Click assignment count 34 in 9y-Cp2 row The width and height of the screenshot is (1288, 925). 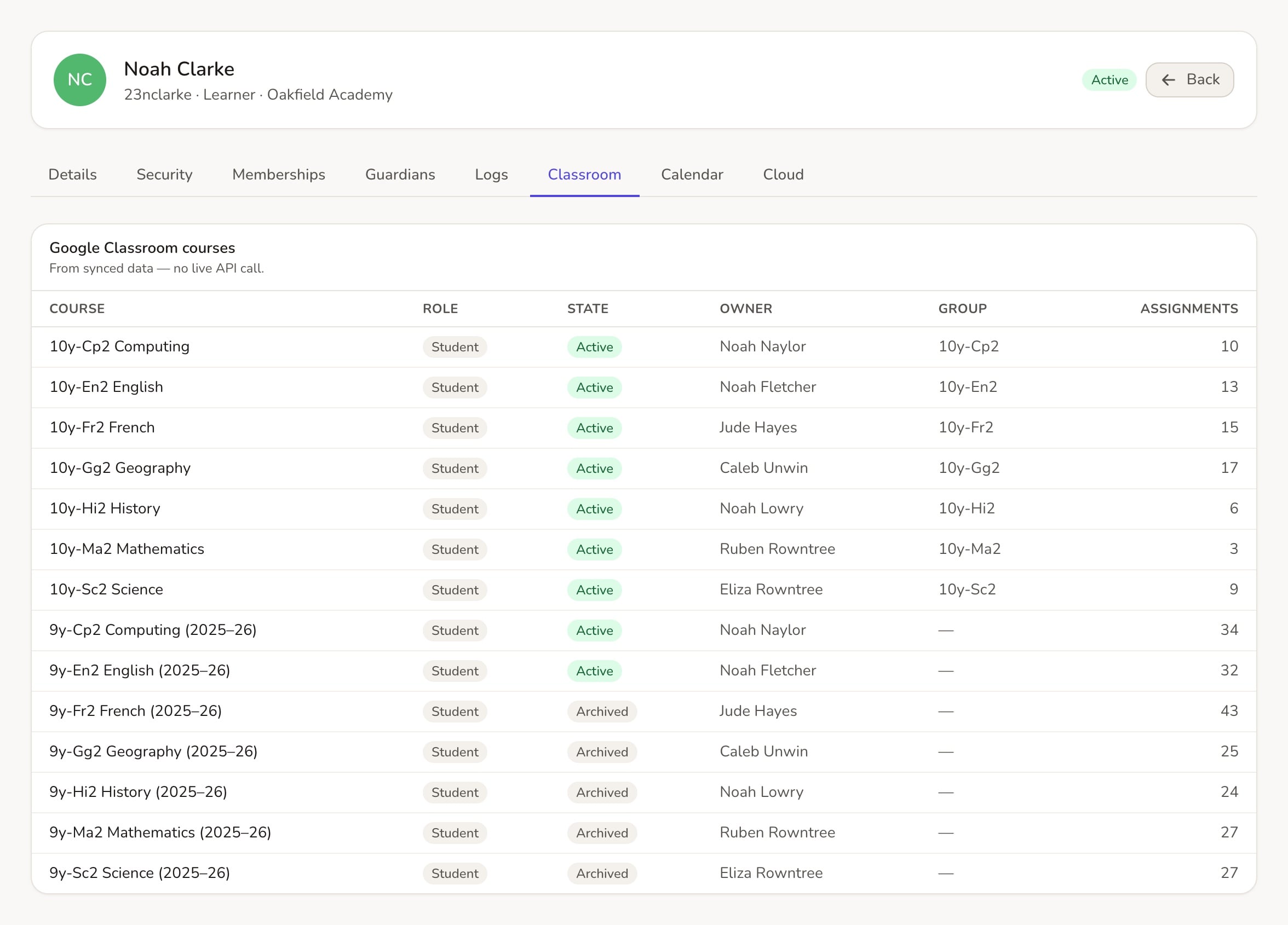(1229, 630)
